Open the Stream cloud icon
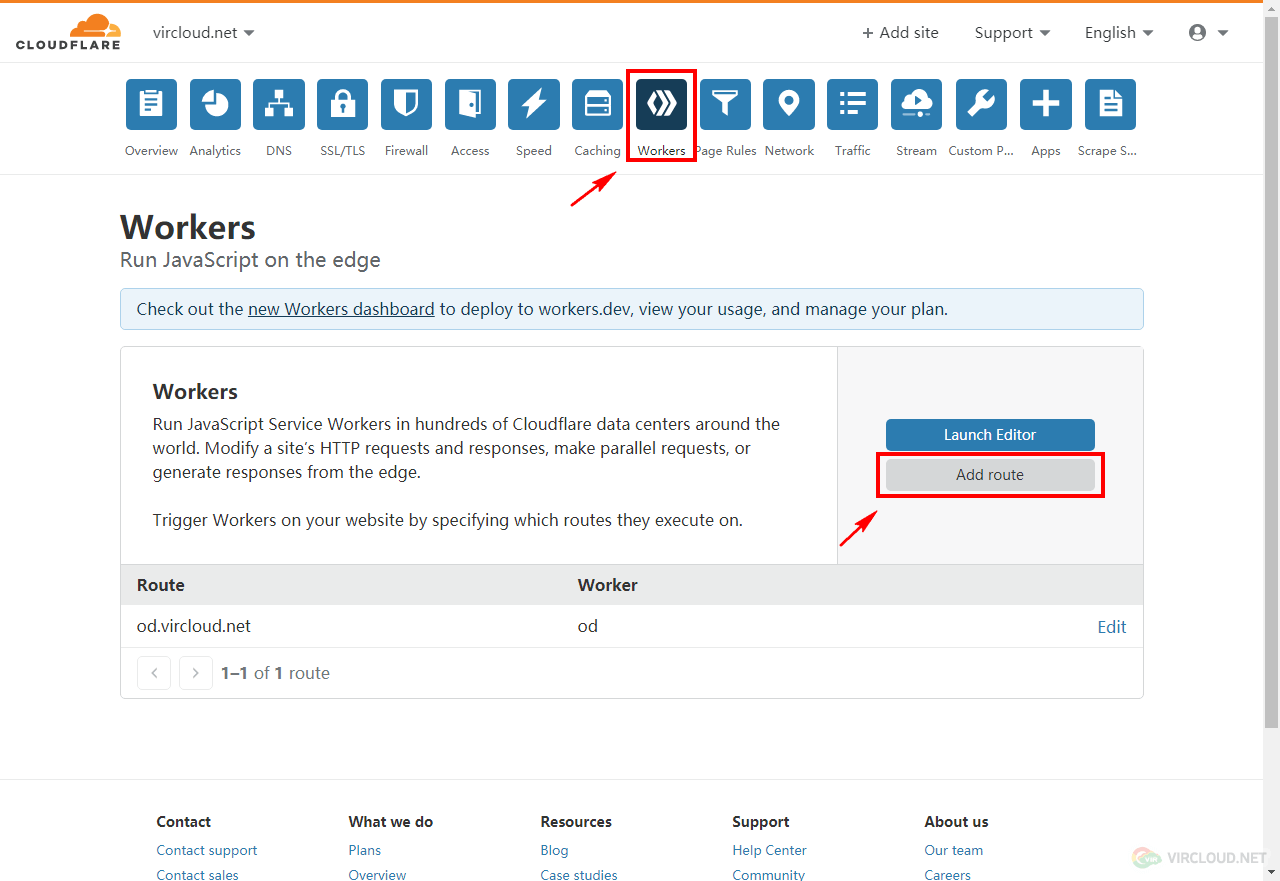Image resolution: width=1280 pixels, height=881 pixels. click(x=916, y=105)
